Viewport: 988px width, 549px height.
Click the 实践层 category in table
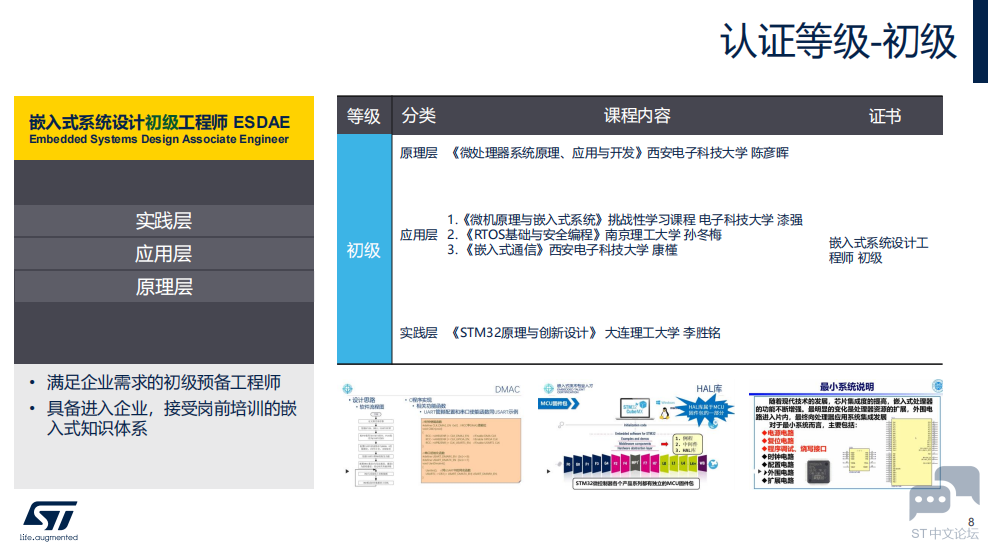(x=418, y=333)
